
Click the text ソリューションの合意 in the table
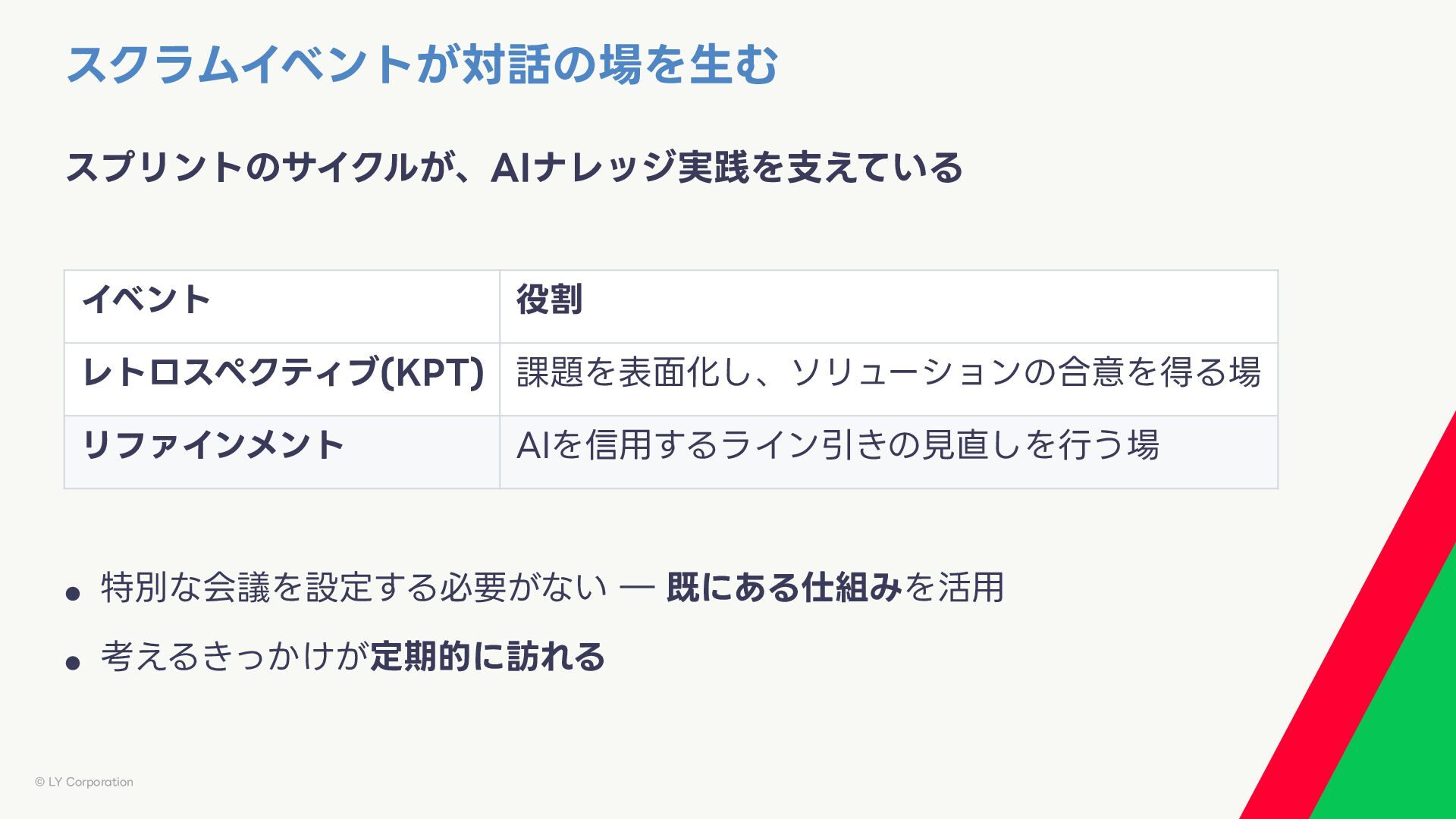tap(957, 372)
